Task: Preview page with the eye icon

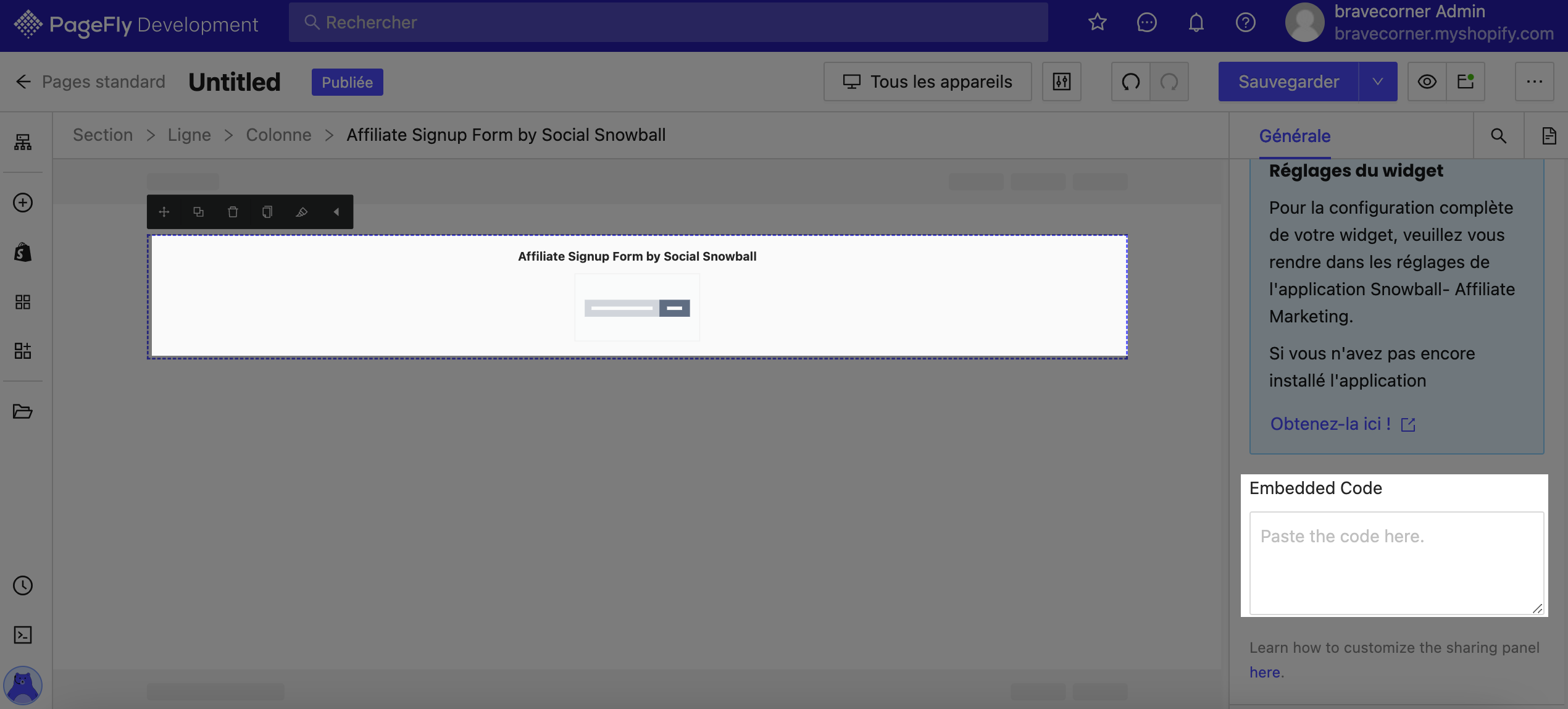Action: (x=1427, y=82)
